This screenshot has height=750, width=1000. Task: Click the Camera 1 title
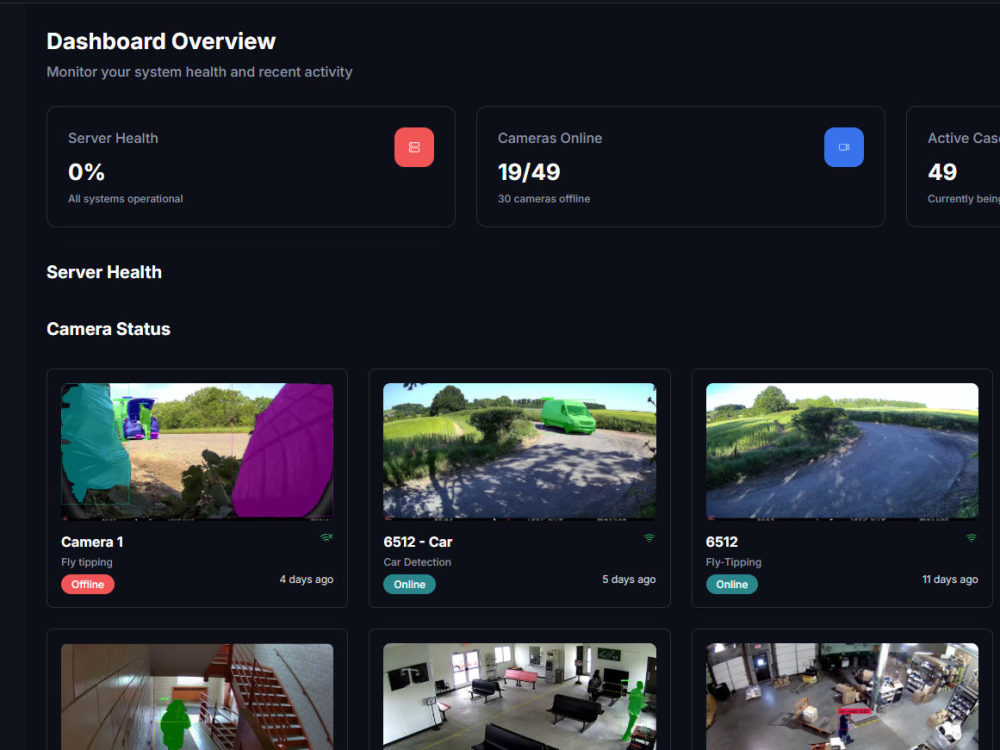(x=92, y=542)
